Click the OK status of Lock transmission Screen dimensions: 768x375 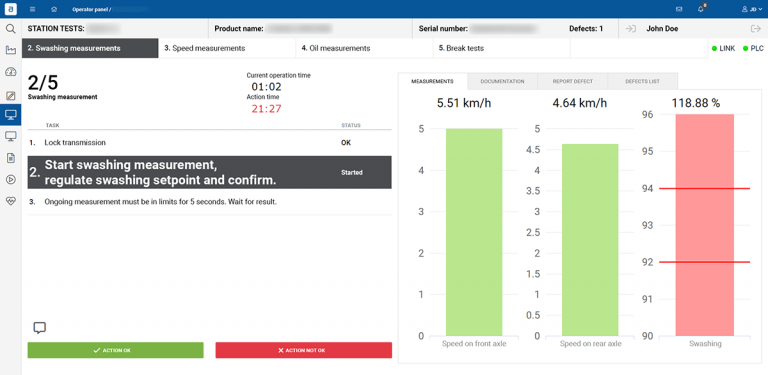(x=346, y=143)
